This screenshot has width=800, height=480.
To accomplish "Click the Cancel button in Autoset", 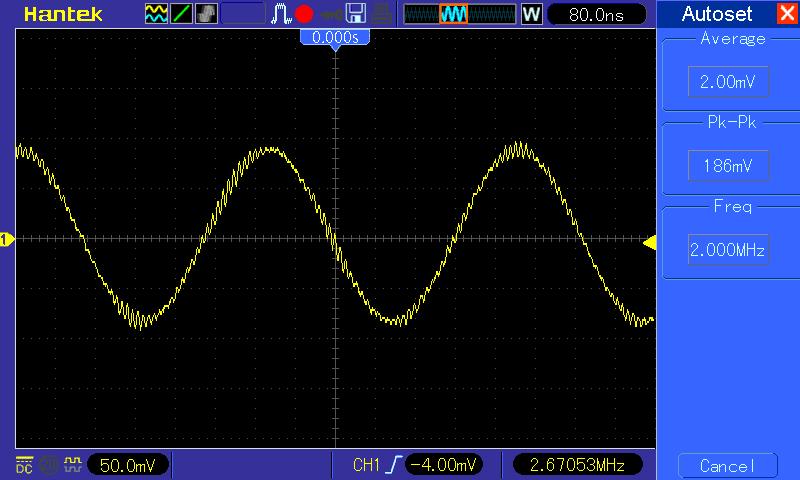I will click(728, 466).
